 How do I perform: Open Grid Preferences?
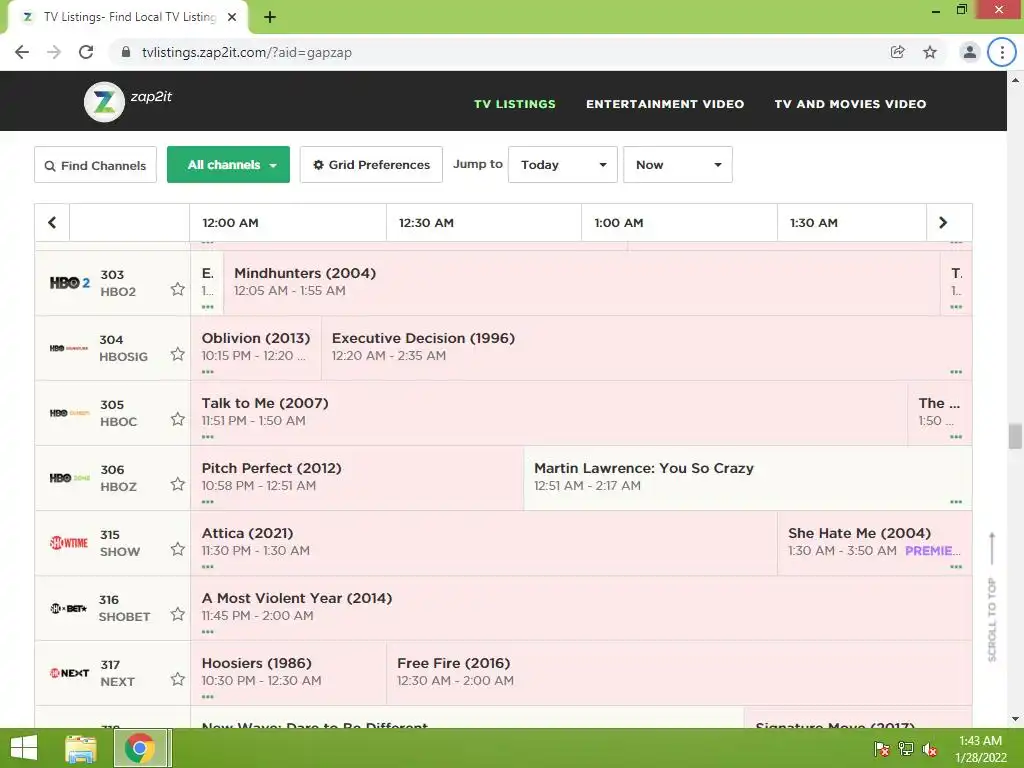pos(371,165)
